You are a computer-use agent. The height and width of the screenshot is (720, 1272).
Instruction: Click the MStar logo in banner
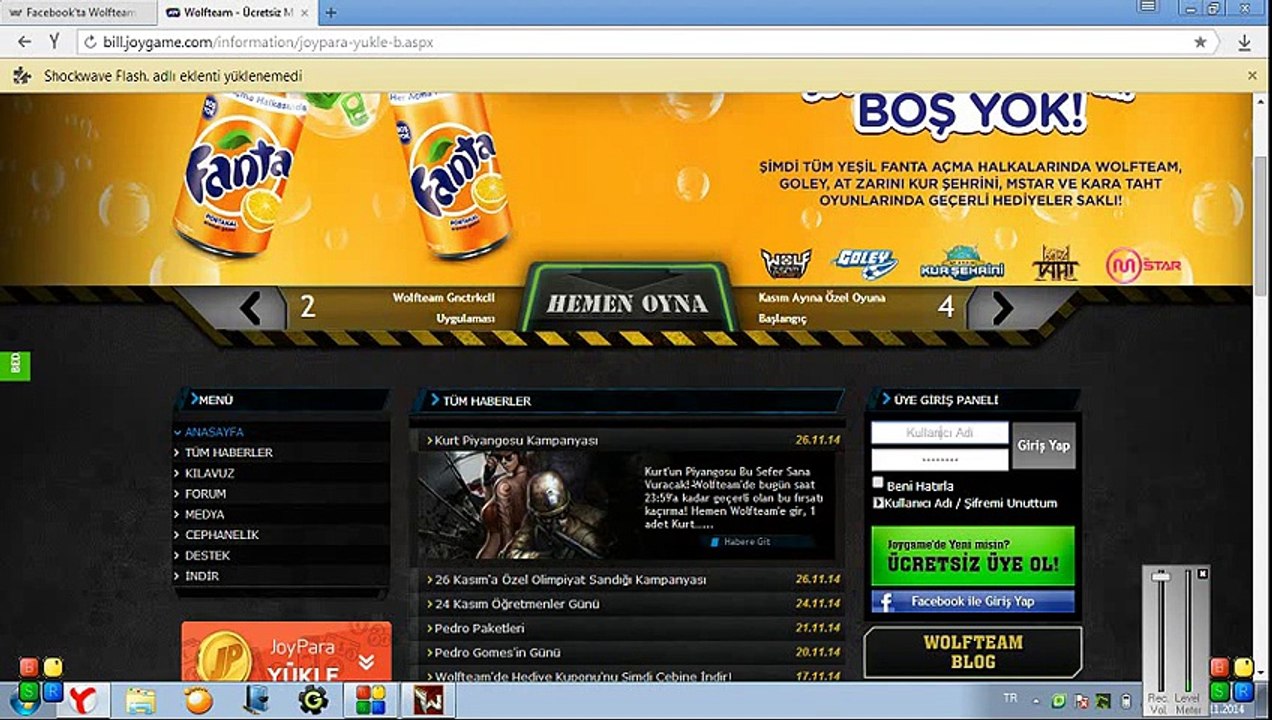pos(1144,265)
